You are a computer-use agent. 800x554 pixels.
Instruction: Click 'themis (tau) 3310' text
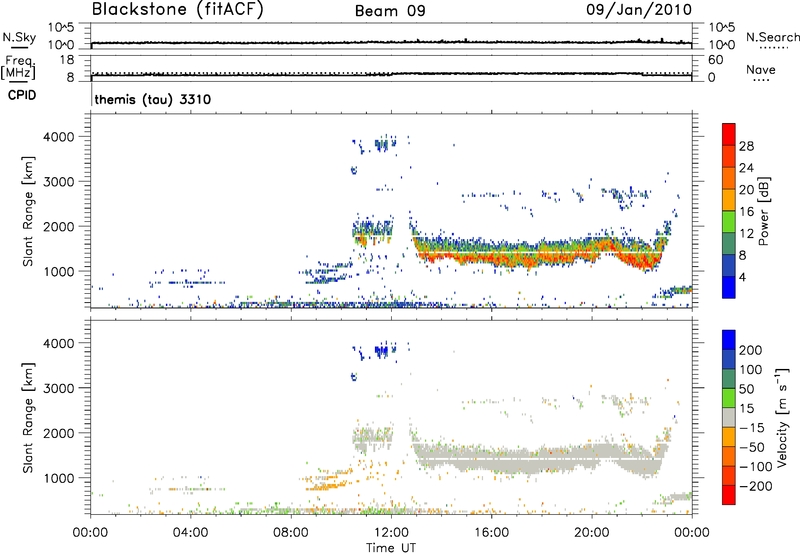pyautogui.click(x=153, y=99)
